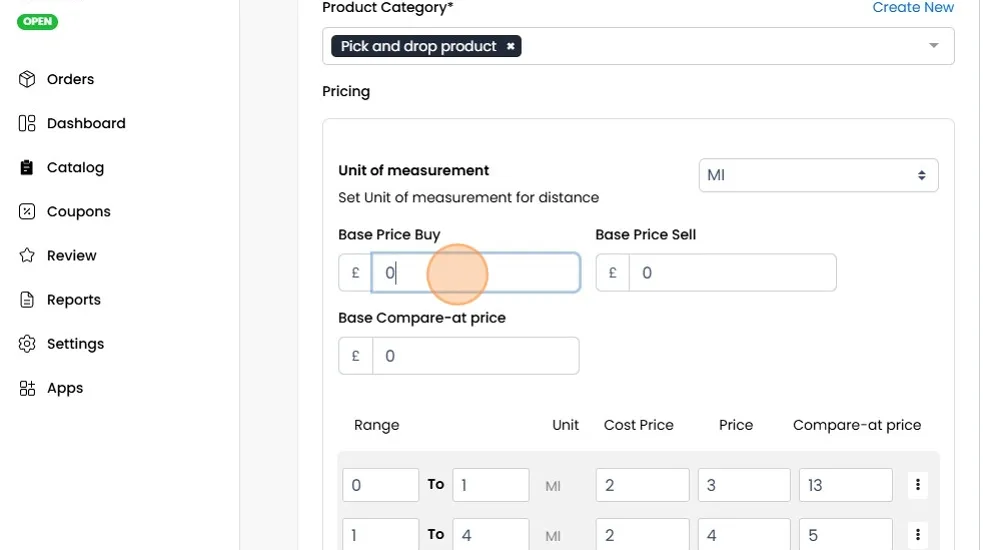This screenshot has height=550, width=983.
Task: Click the Range column header
Action: (376, 425)
